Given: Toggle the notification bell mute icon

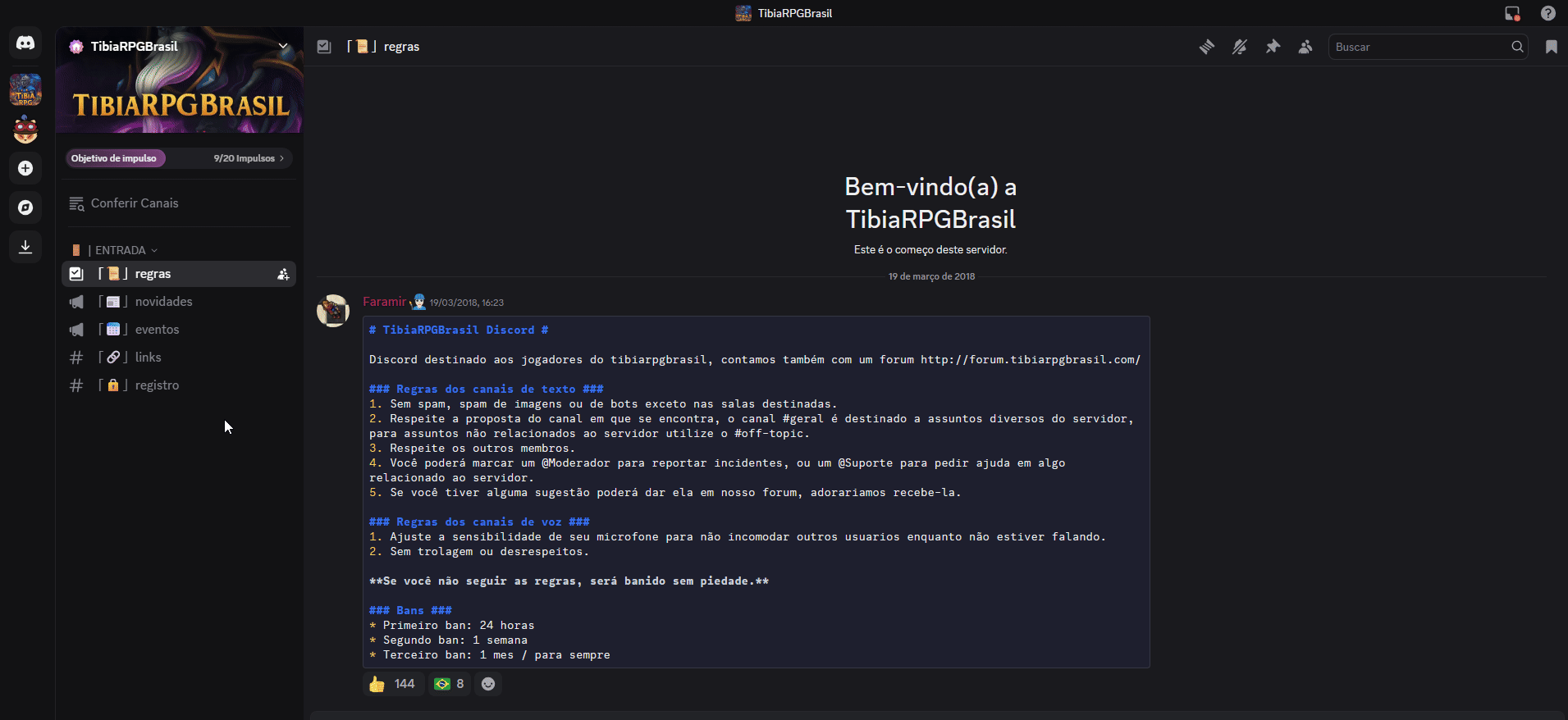Looking at the screenshot, I should click(x=1239, y=47).
